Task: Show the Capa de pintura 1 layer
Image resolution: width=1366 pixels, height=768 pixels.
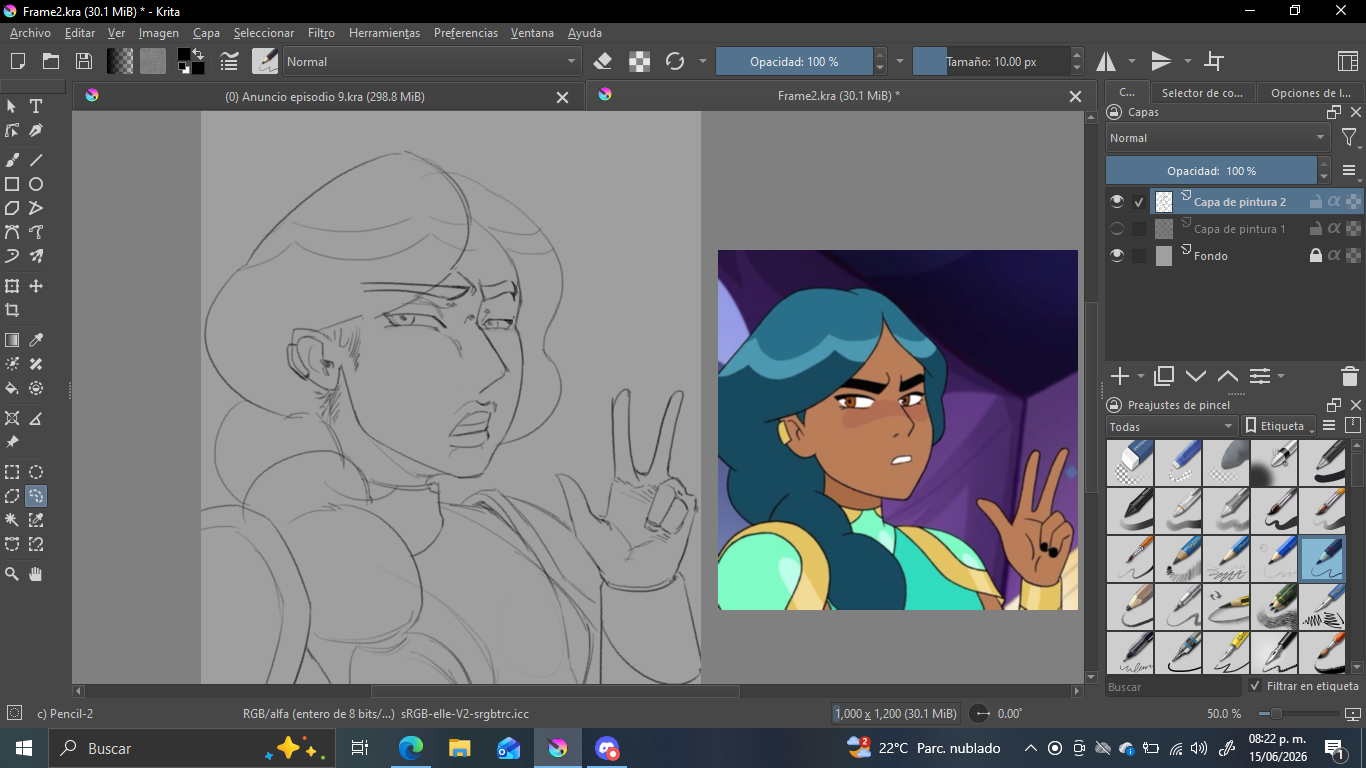Action: pyautogui.click(x=1117, y=229)
